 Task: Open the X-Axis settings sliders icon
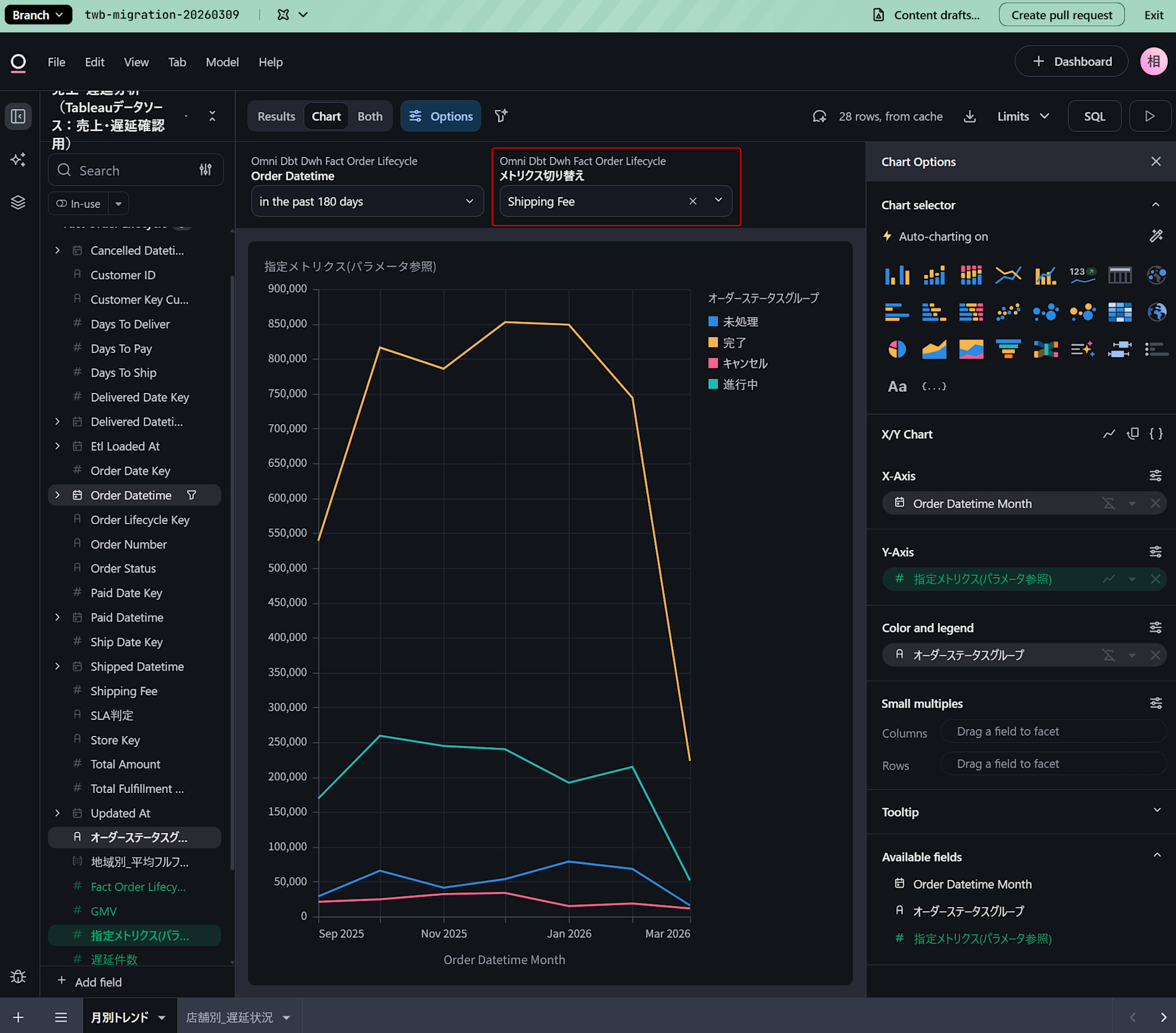1155,476
